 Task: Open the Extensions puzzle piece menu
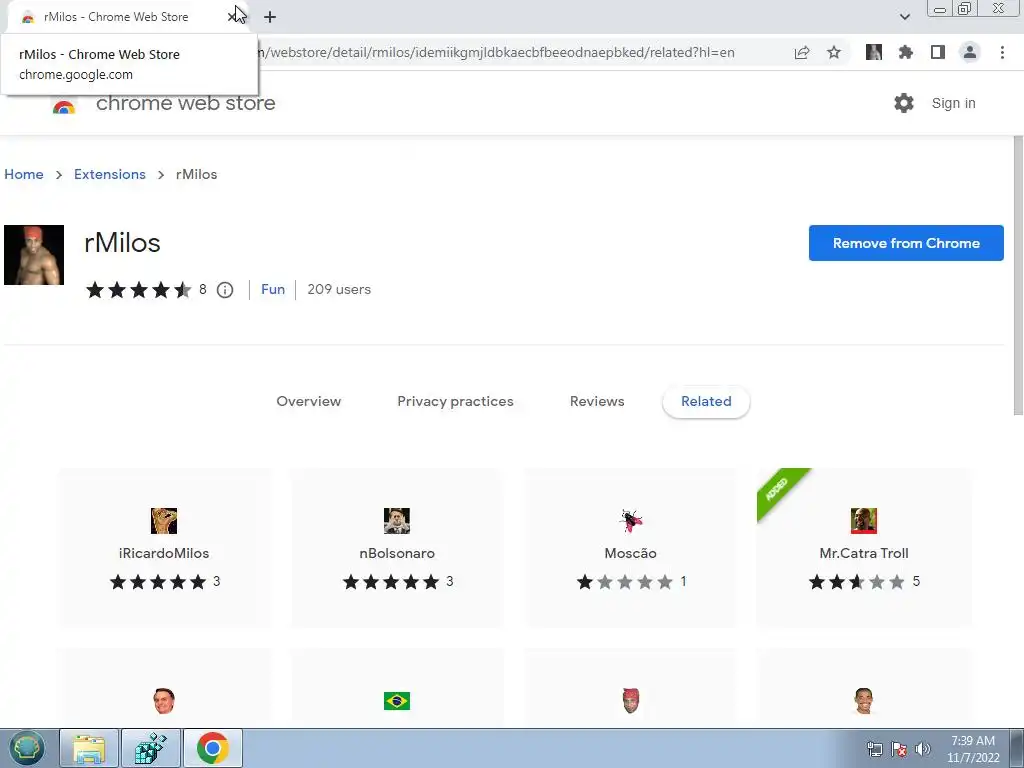(x=906, y=52)
